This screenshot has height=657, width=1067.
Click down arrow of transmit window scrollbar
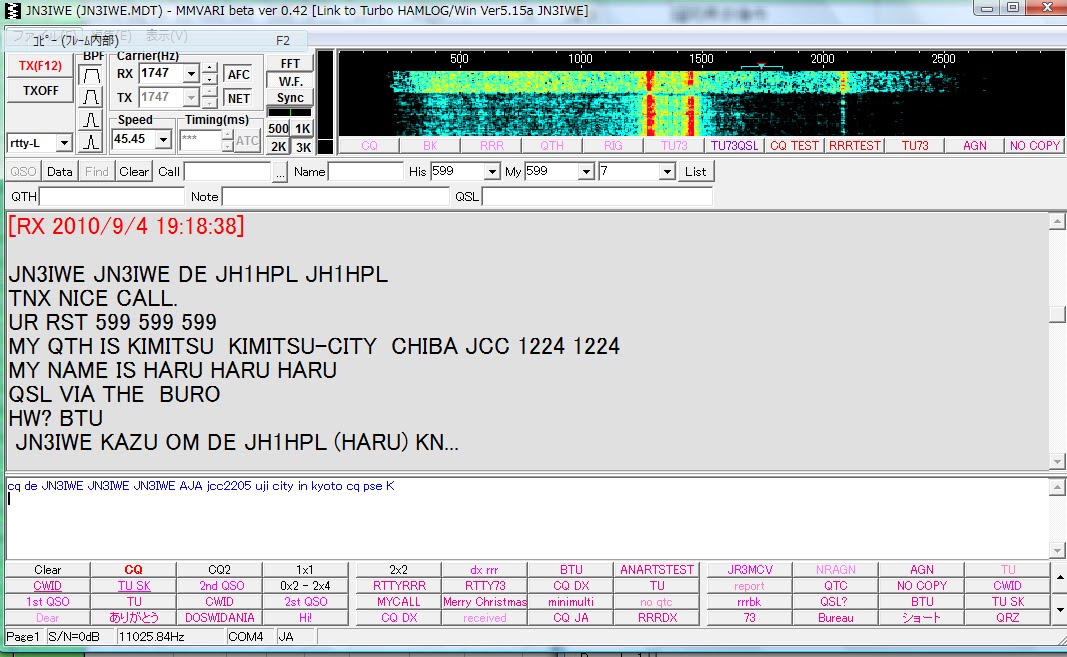1057,550
